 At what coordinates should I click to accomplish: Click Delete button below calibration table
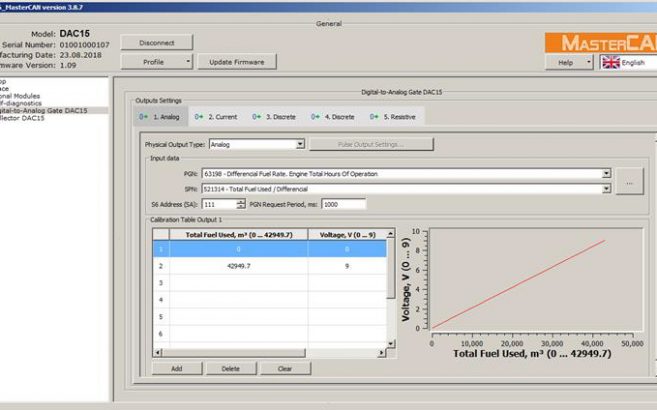pyautogui.click(x=231, y=369)
